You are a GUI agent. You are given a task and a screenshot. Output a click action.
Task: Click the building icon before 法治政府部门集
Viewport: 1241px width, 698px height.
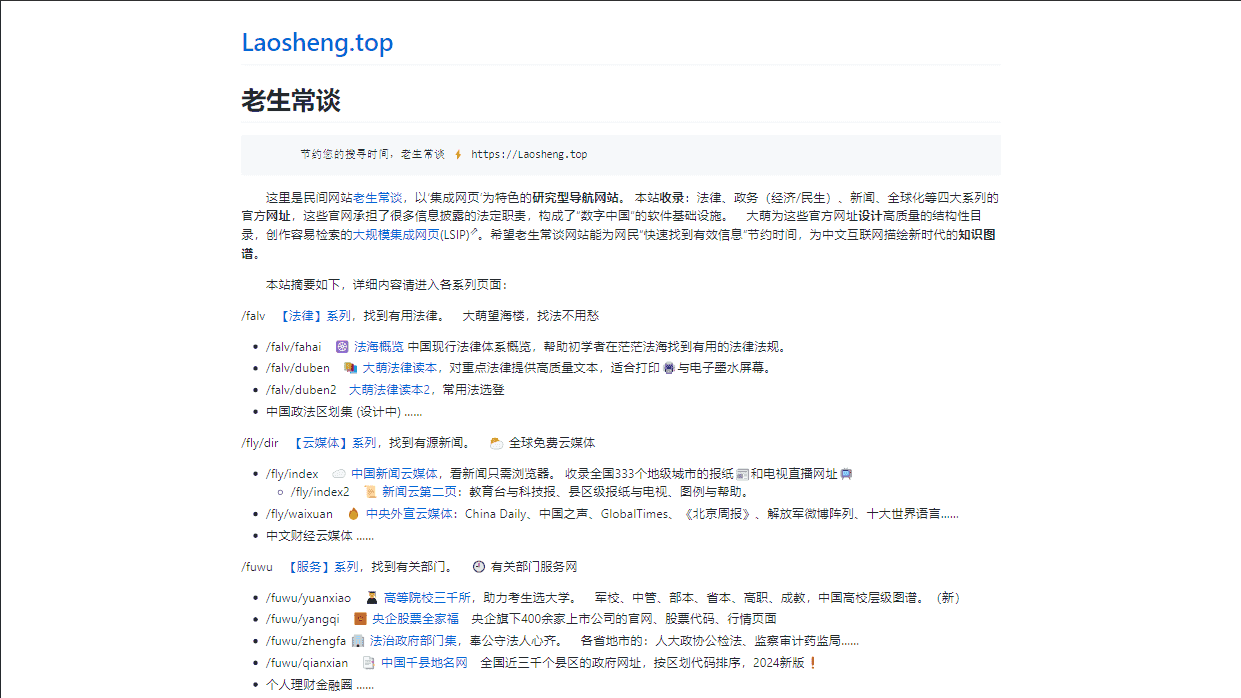[358, 641]
